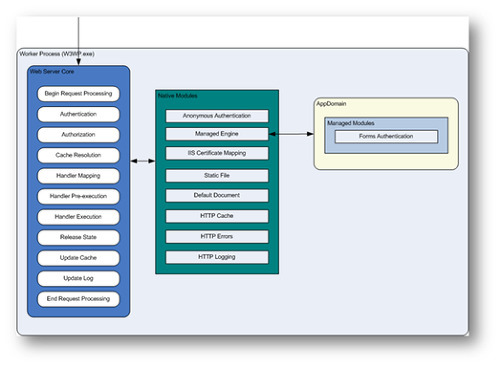Select the Worker Process (W3WP.exe) label
This screenshot has width=500, height=367.
(x=57, y=54)
